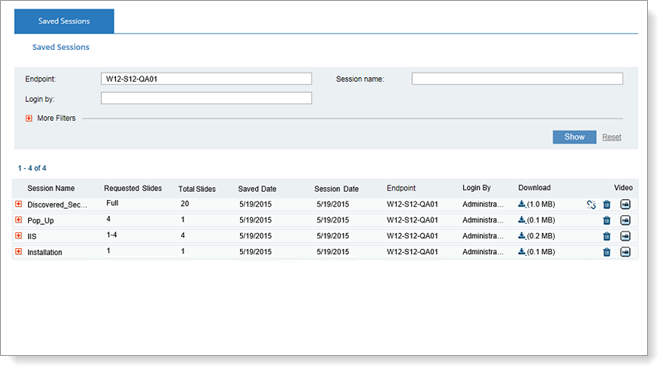
Task: Delete the Discovered_Sec session
Action: point(607,205)
